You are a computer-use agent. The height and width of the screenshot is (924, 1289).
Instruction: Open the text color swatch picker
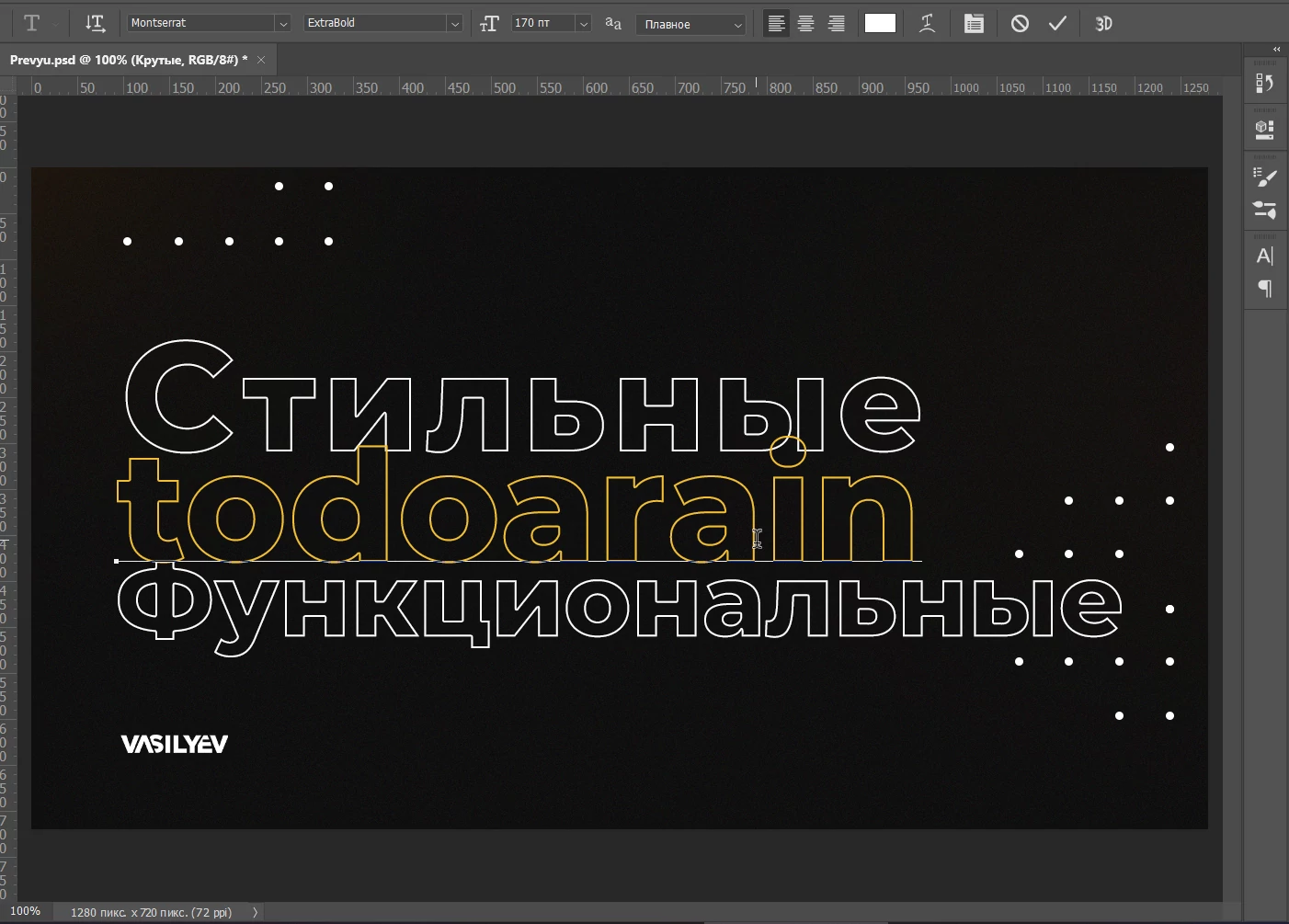point(880,23)
